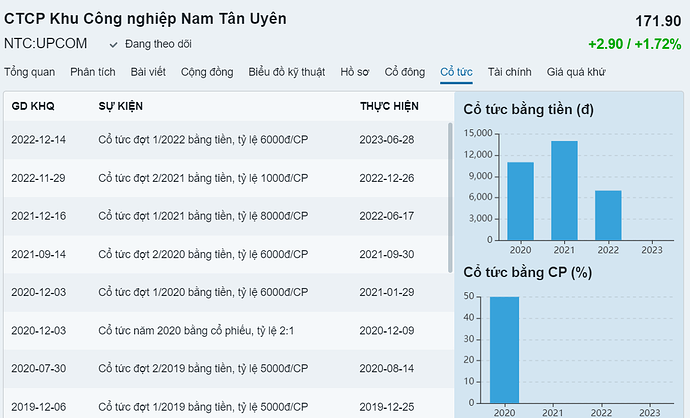
Task: Select the 2020-07-30 ex-date cell
Action: click(39, 368)
